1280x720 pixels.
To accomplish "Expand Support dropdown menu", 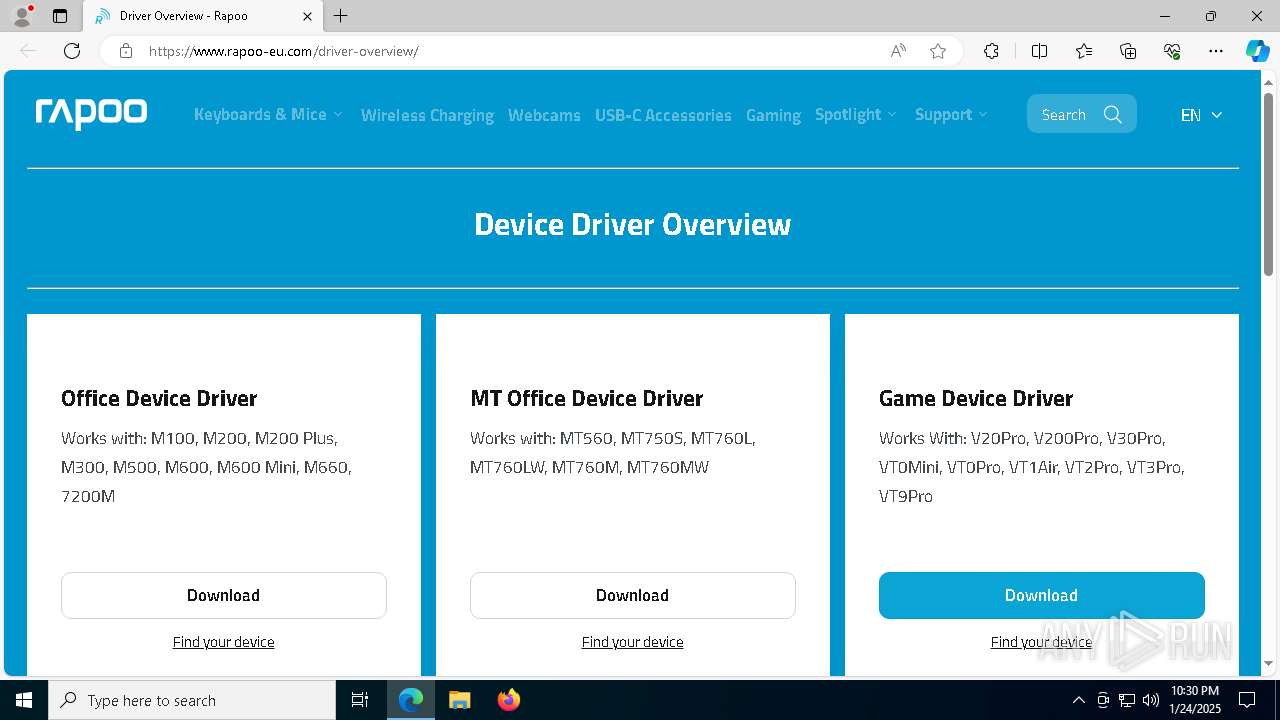I will 951,114.
